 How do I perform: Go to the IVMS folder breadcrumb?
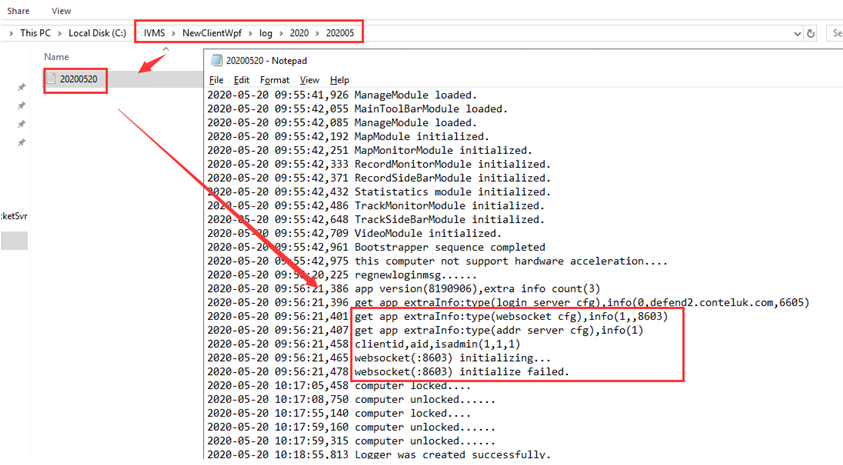[x=154, y=33]
